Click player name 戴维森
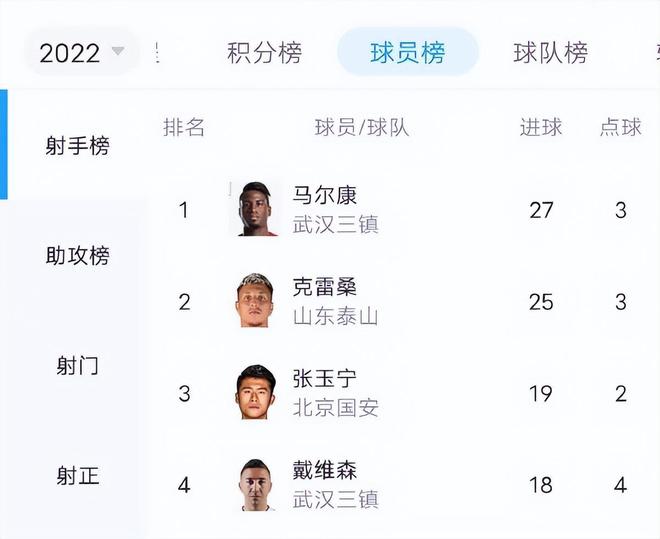This screenshot has width=660, height=539. [x=324, y=471]
